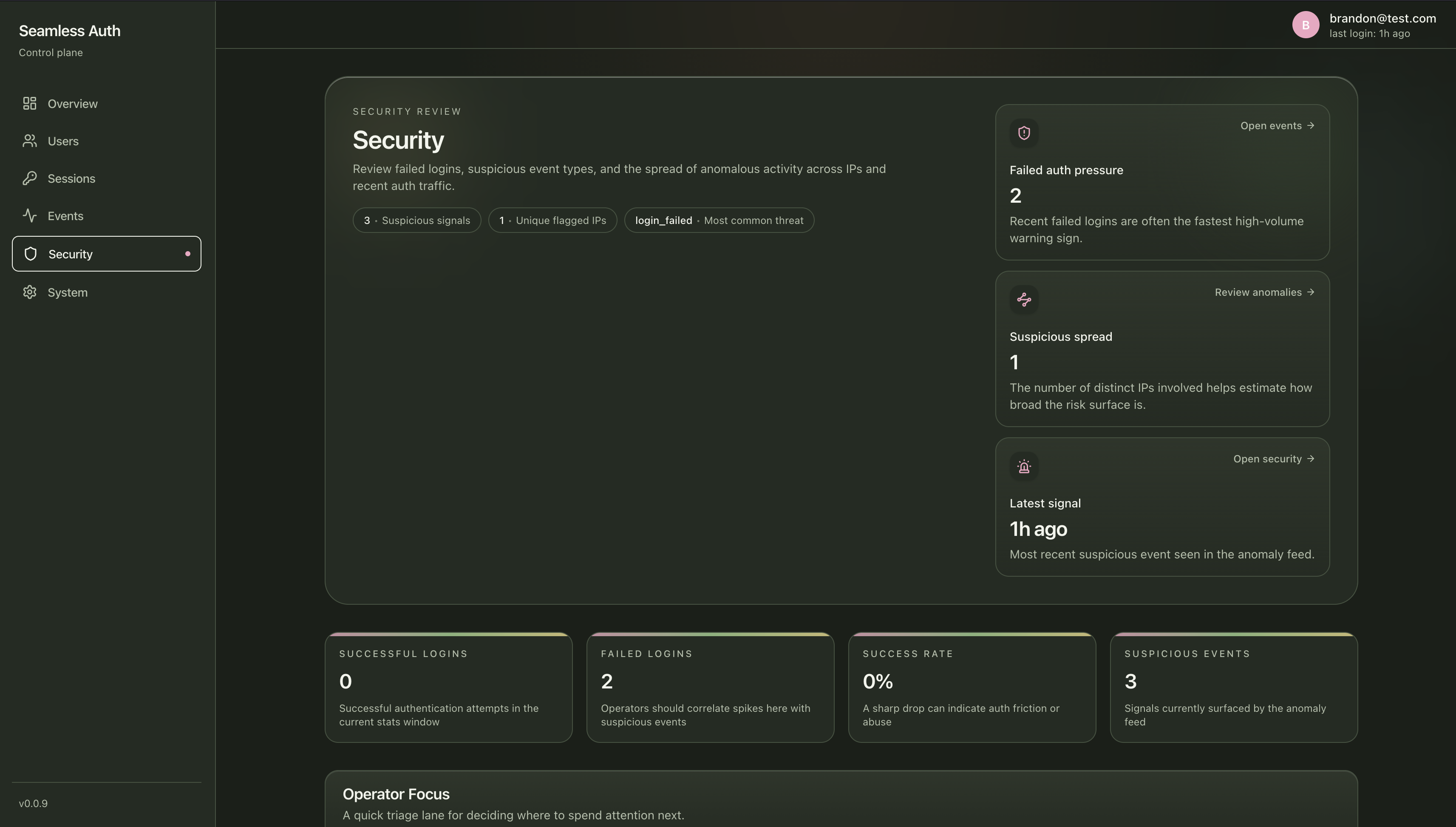
Task: Click the arrow next to Open security
Action: click(x=1311, y=459)
